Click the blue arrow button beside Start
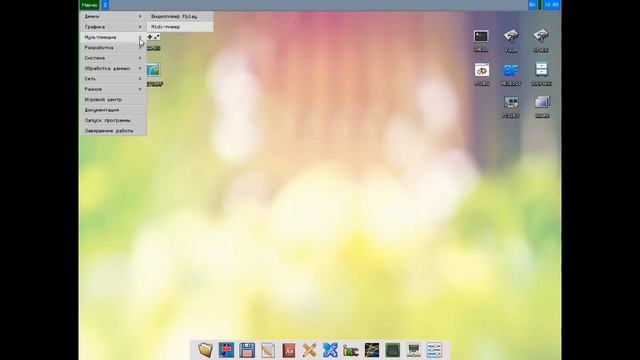Image resolution: width=640 pixels, height=360 pixels. [x=105, y=5]
